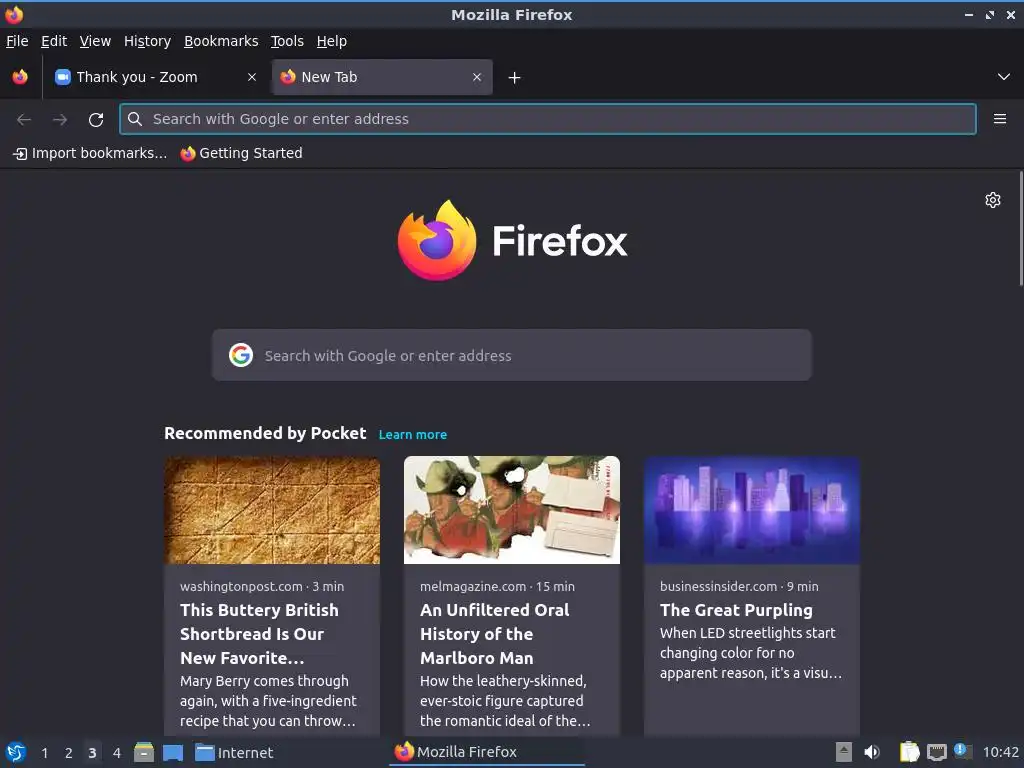Image resolution: width=1024 pixels, height=768 pixels.
Task: Switch to workspace 1
Action: [x=44, y=753]
